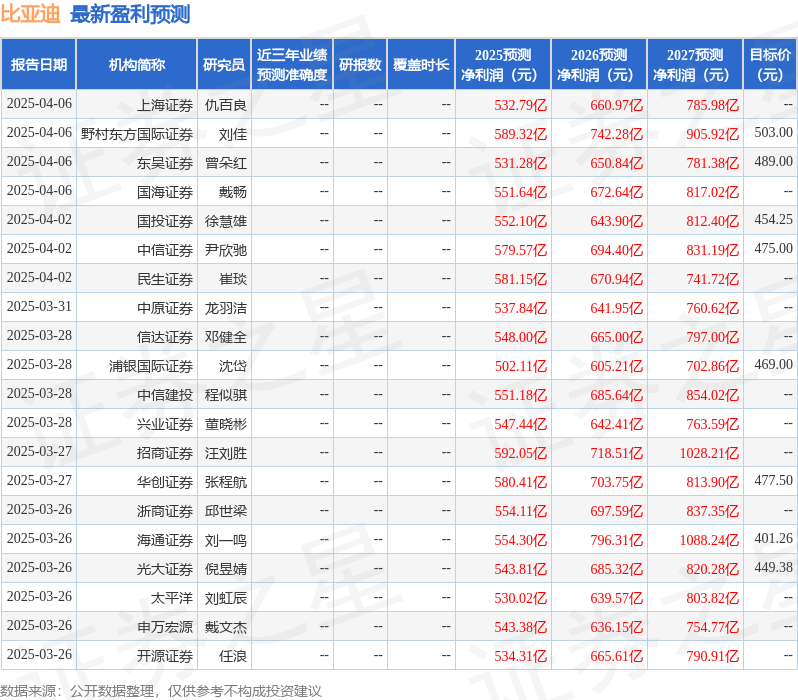Select the 研究员 column header

pos(224,64)
